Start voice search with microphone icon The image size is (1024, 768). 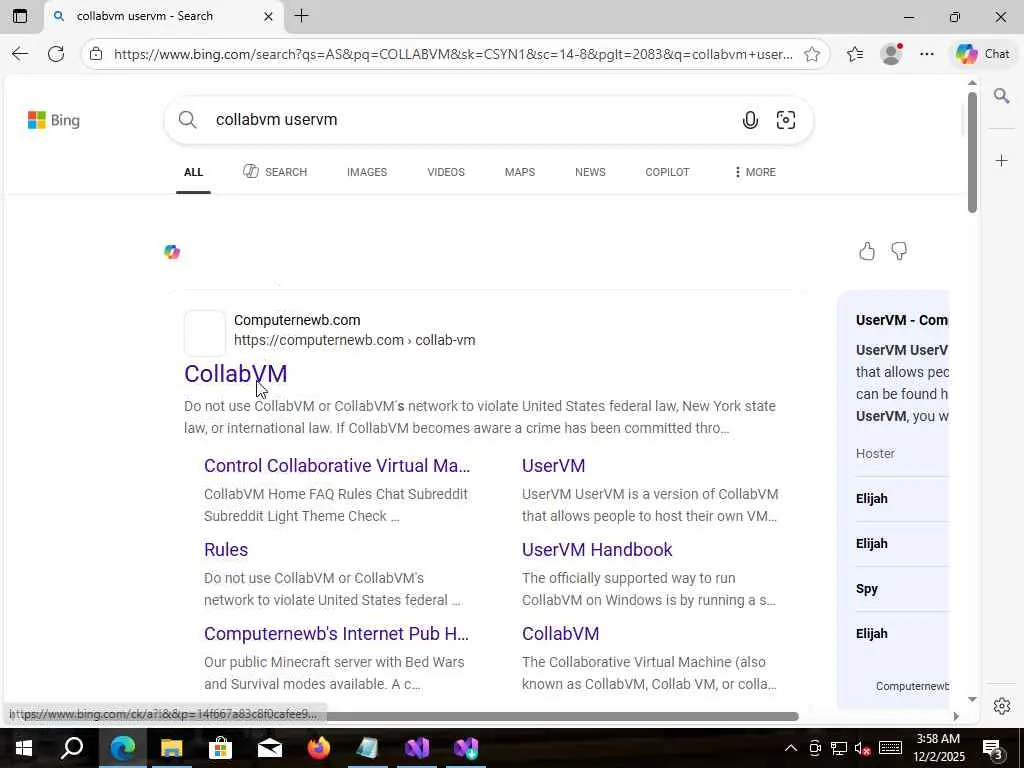[750, 120]
